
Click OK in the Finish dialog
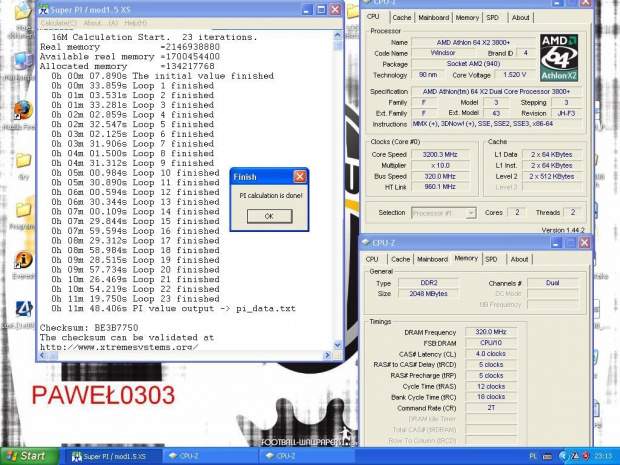click(269, 216)
